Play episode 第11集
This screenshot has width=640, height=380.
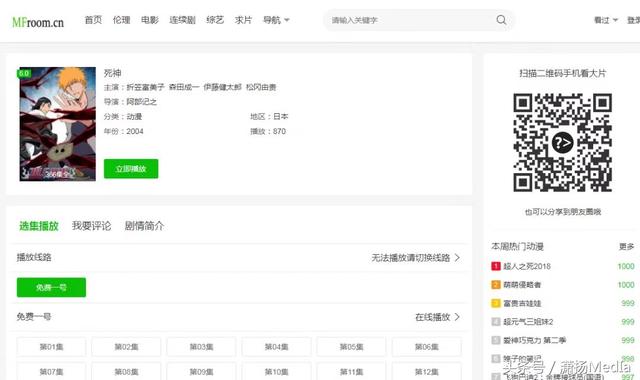tap(352, 372)
